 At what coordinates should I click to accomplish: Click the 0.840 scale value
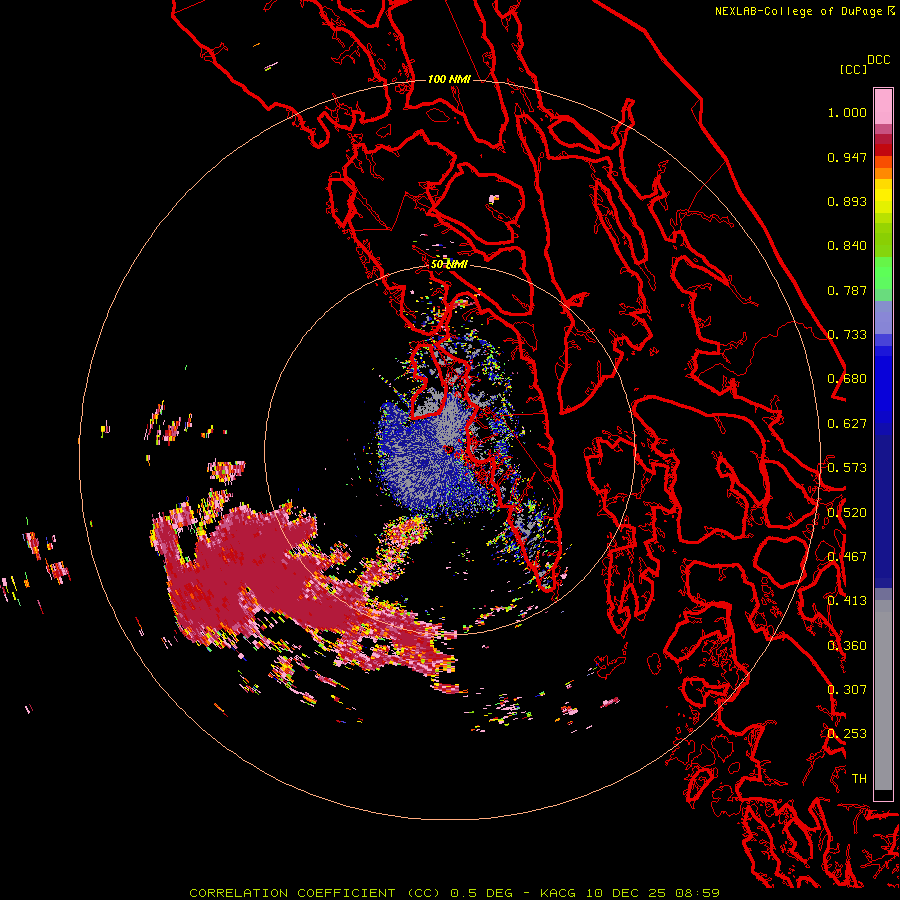(x=847, y=246)
